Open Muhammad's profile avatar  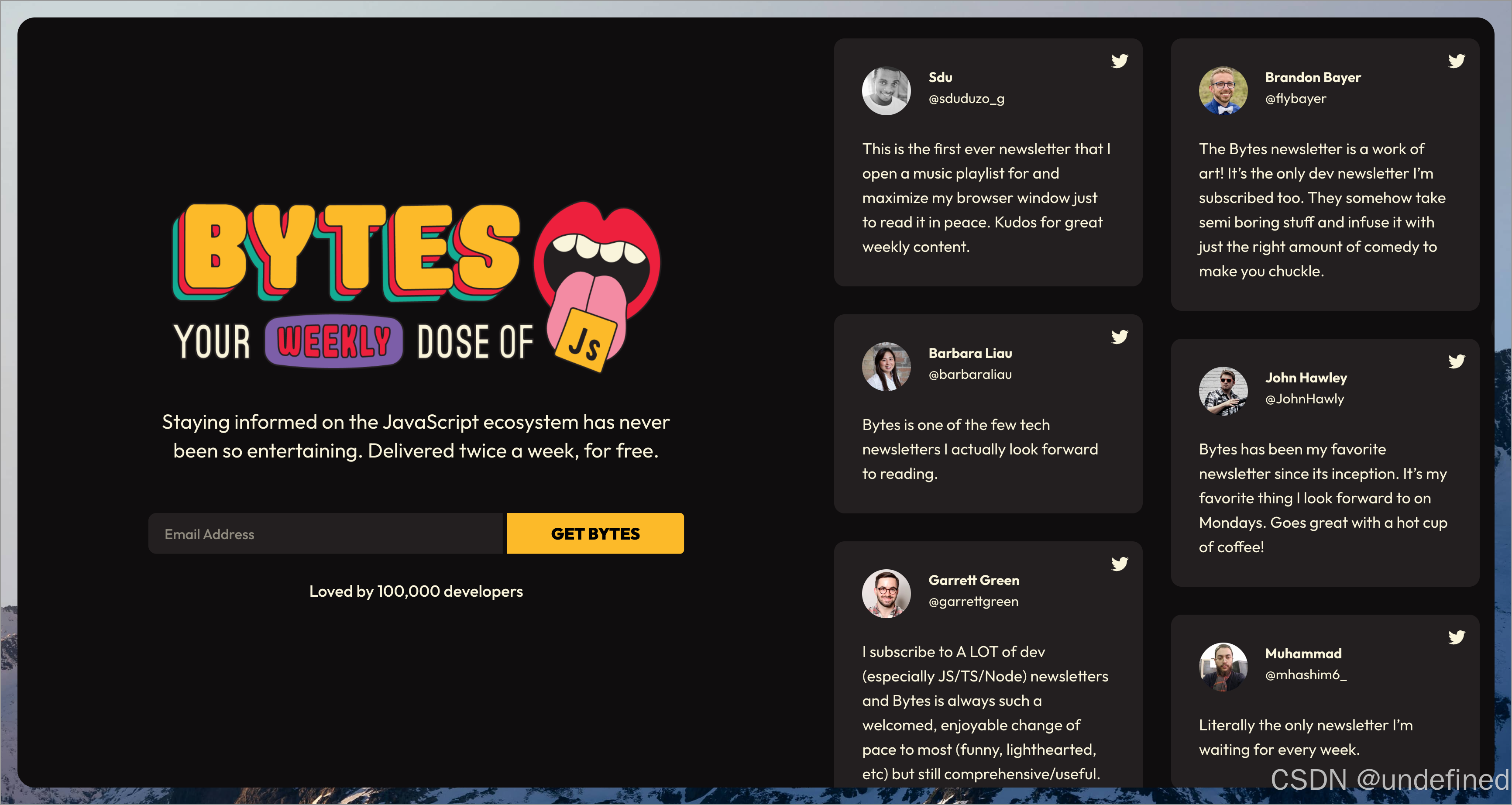(1223, 667)
